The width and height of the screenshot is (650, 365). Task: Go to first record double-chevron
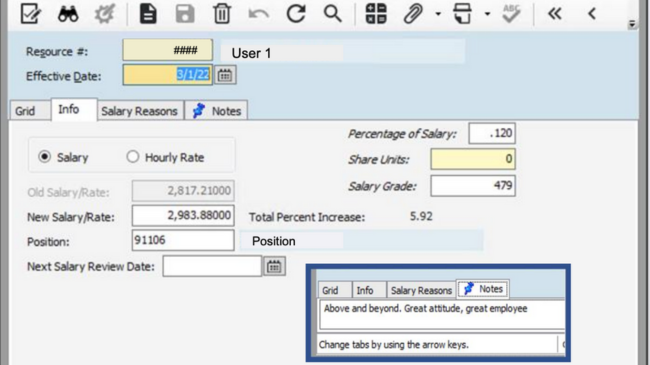[554, 14]
